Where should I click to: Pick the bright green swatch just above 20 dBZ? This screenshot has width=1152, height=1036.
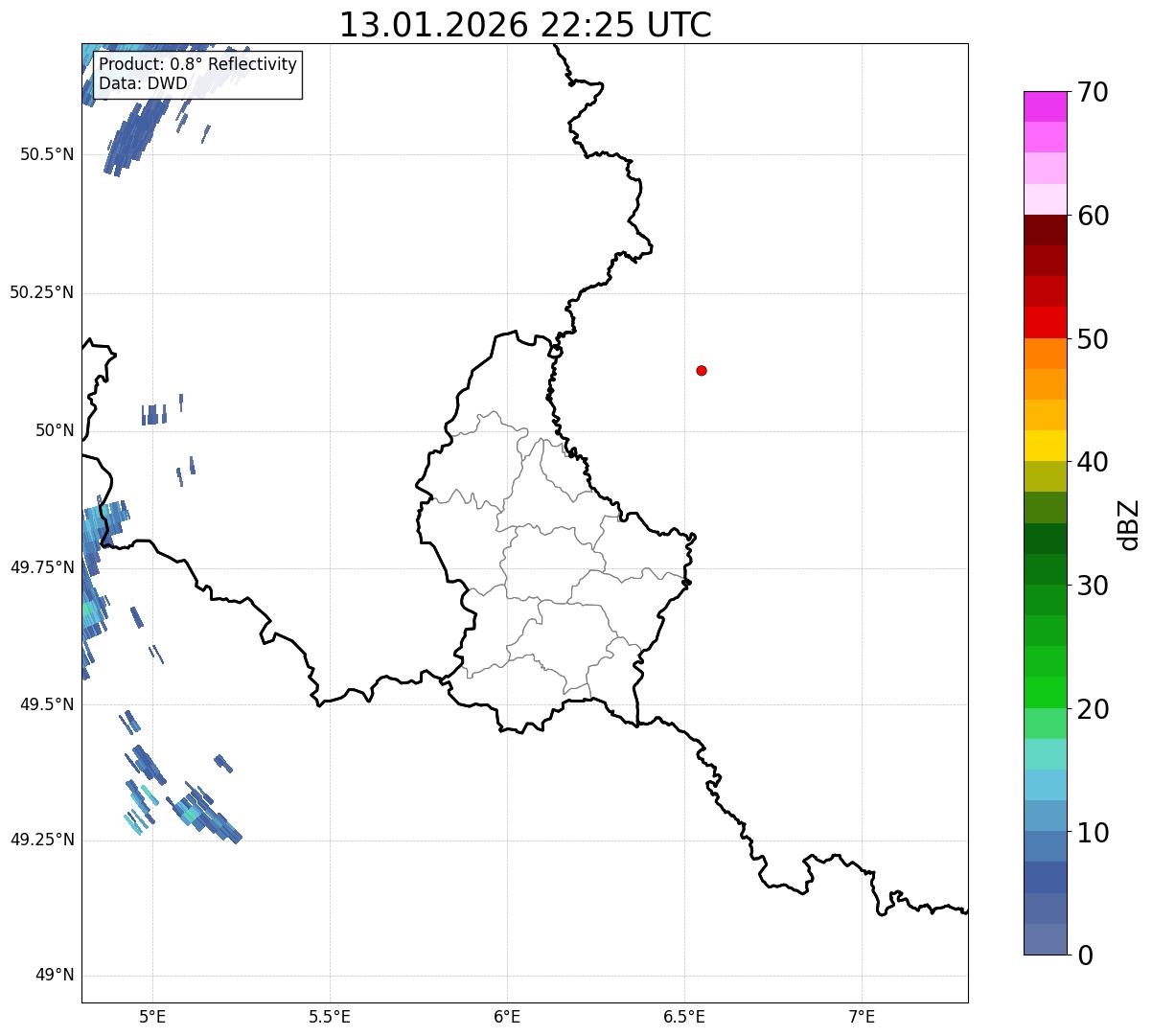point(1045,693)
